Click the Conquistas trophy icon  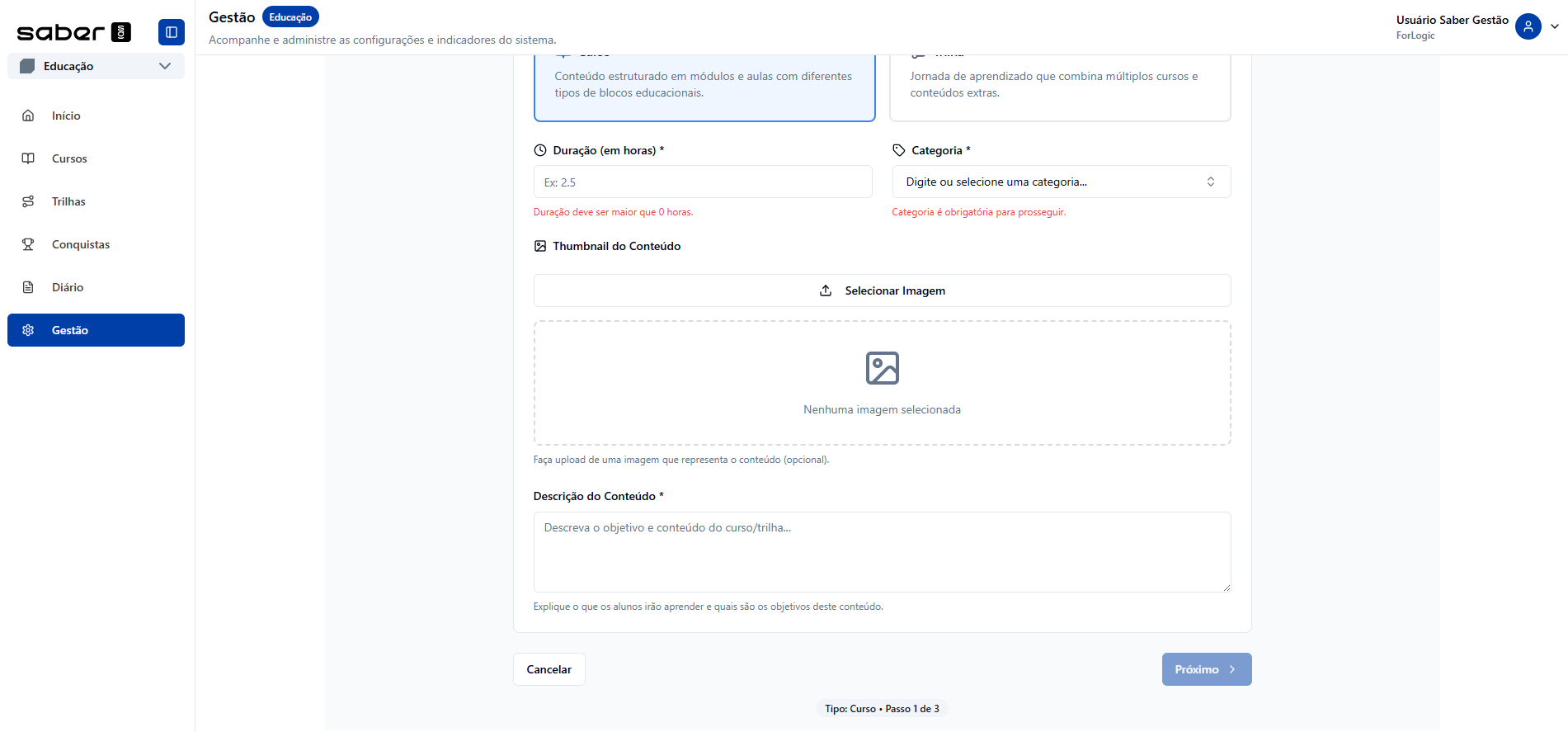coord(28,244)
